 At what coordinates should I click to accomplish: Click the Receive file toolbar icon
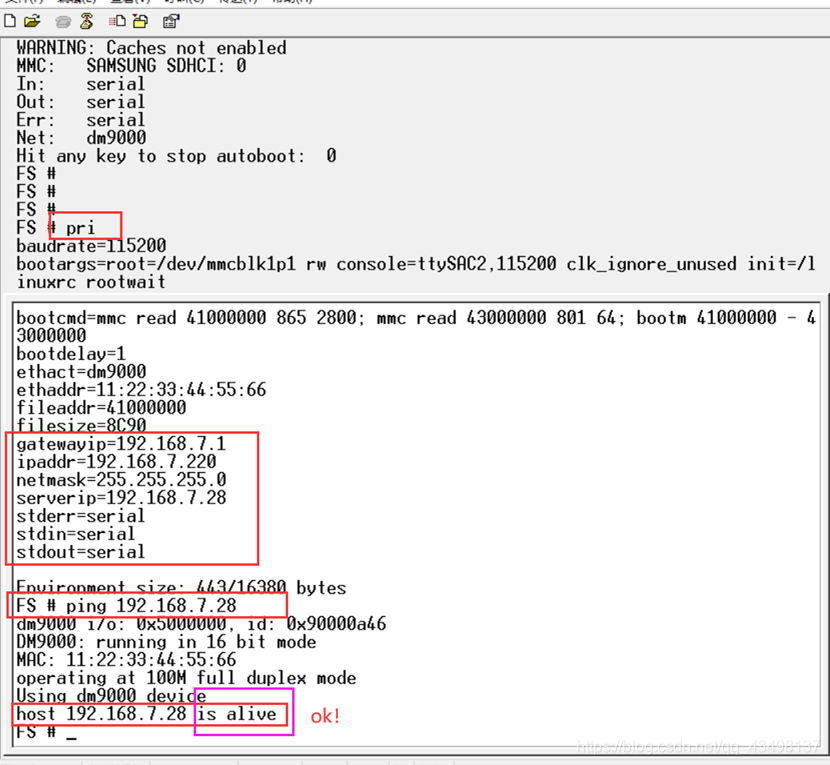pyautogui.click(x=141, y=21)
